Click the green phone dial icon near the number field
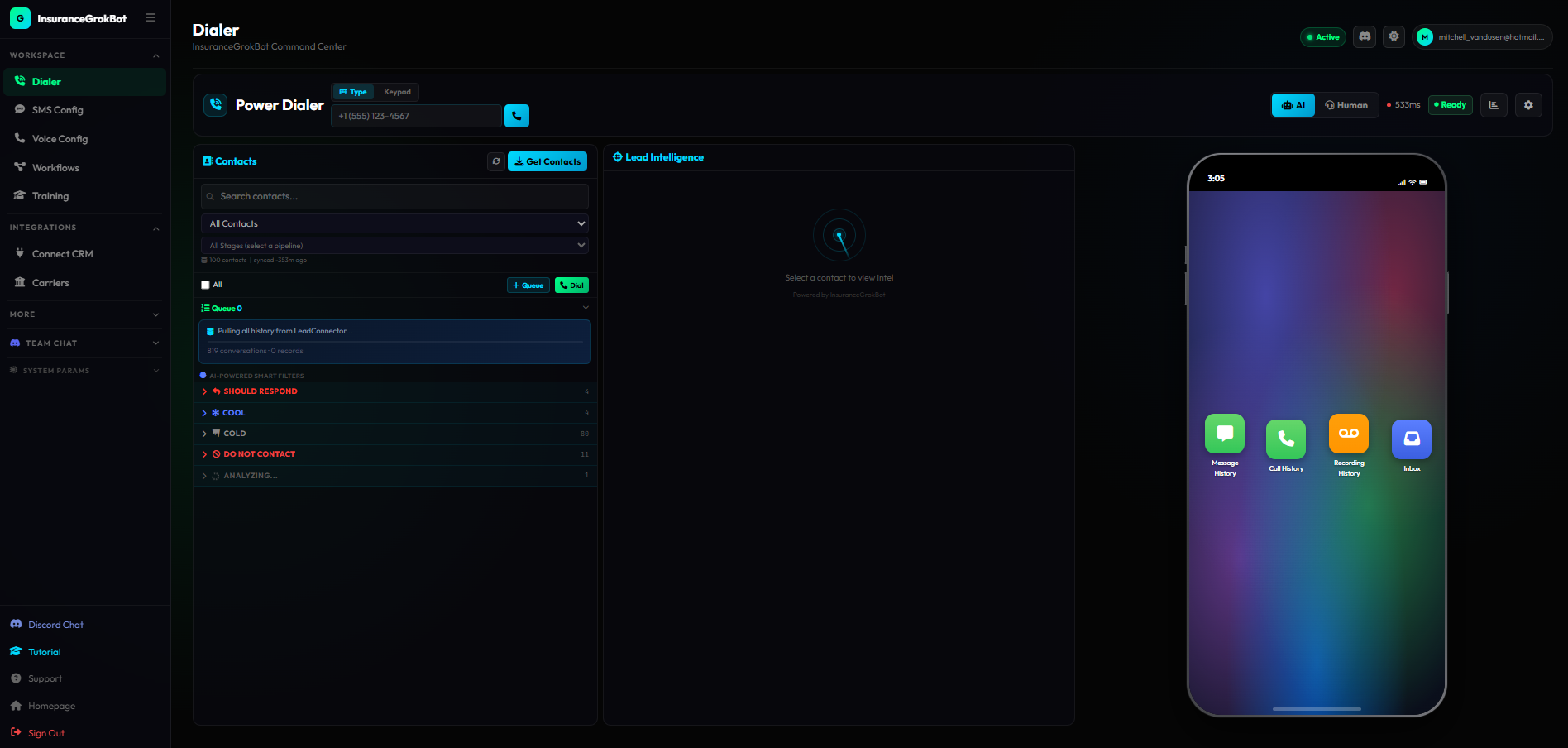 pos(516,116)
